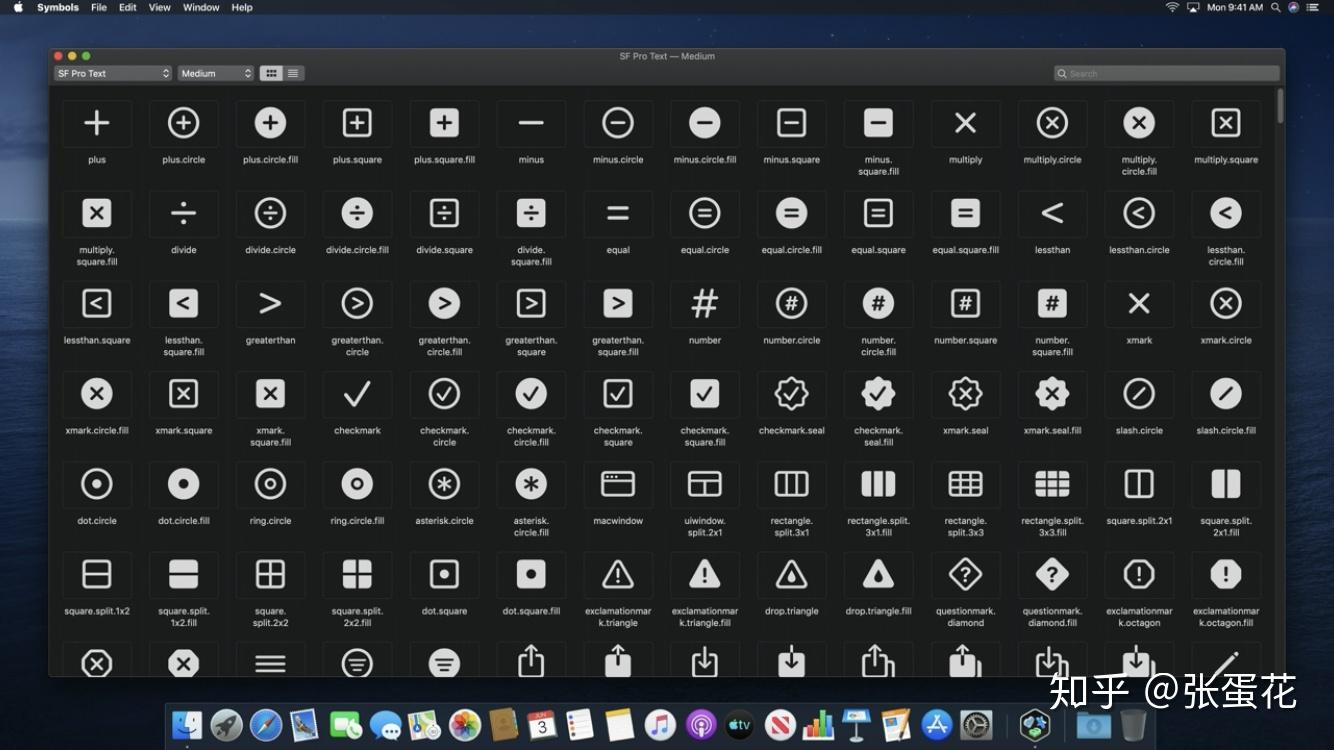Select the multiply.square.fill symbol
The width and height of the screenshot is (1334, 750).
pyautogui.click(x=96, y=213)
